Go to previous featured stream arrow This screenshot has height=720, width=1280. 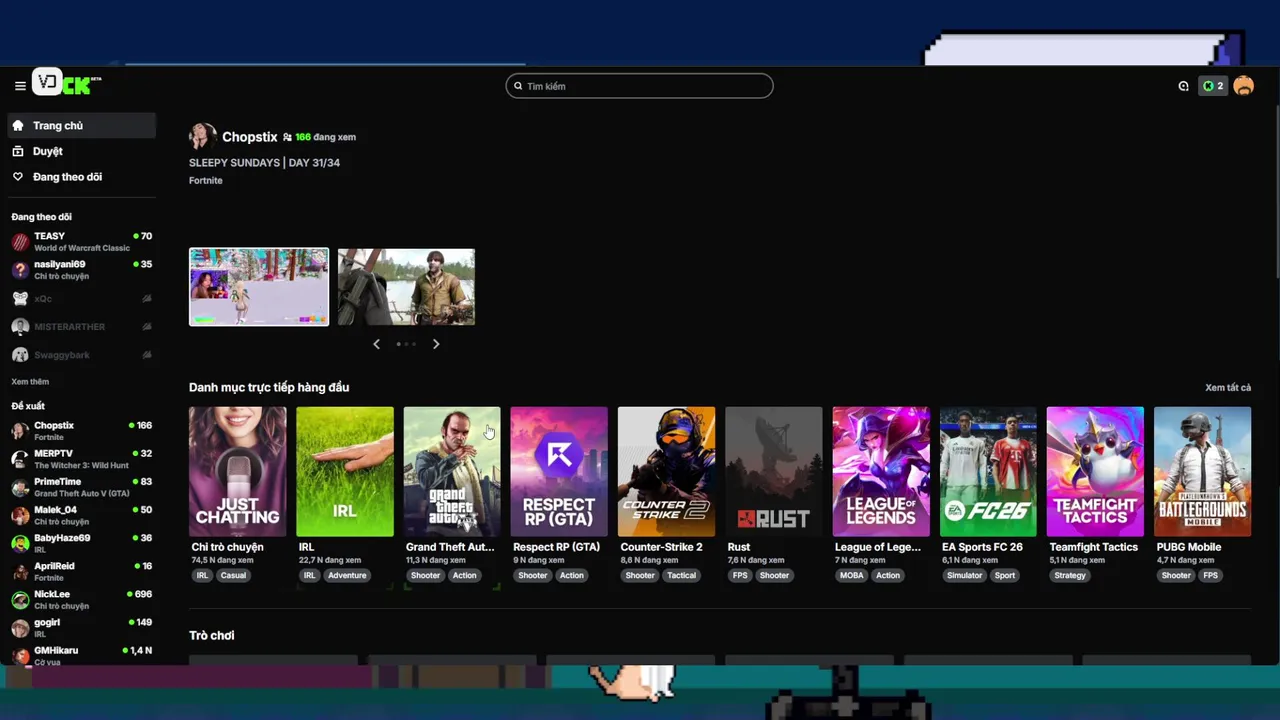pyautogui.click(x=376, y=344)
